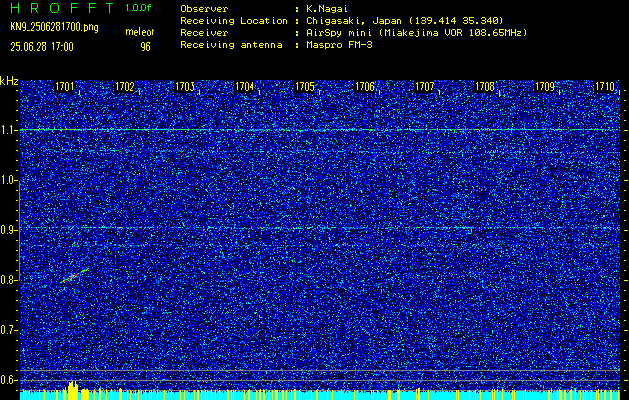Click the 0.8 frequency axis label
629x400 pixels.
click(7, 280)
